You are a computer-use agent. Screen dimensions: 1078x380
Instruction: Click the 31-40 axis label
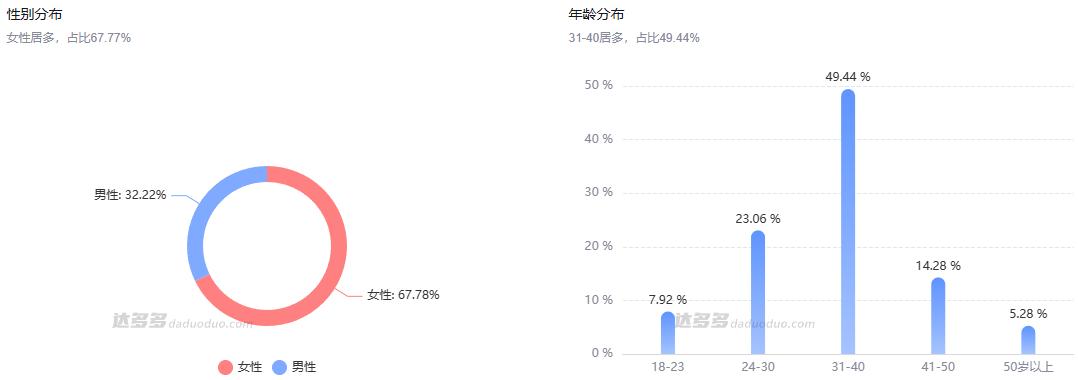click(x=848, y=368)
